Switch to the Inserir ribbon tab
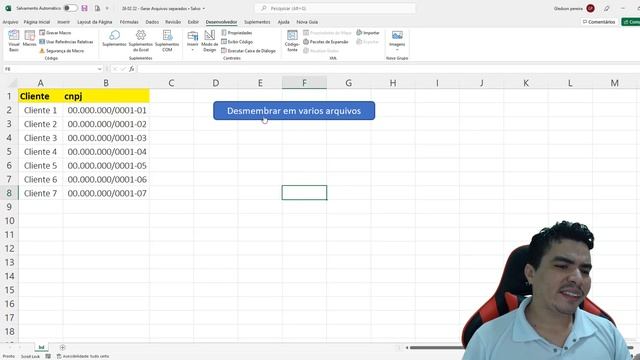 tap(63, 22)
